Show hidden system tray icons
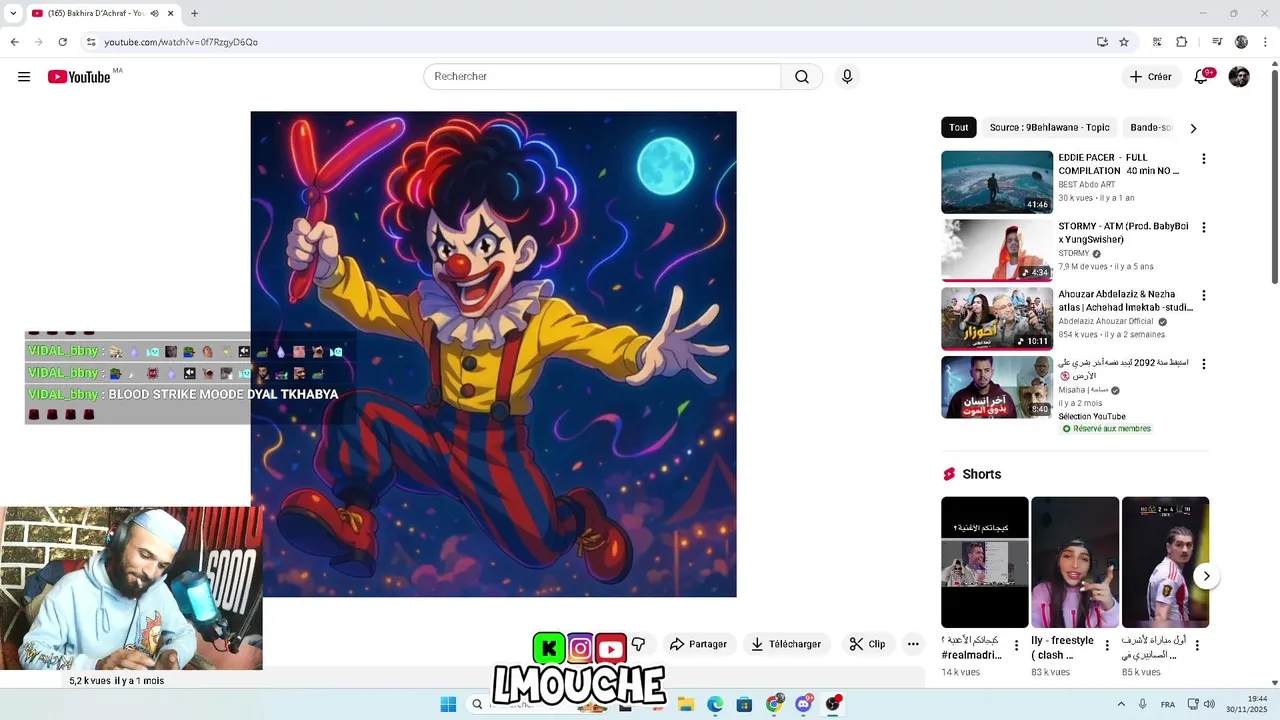 coord(1121,704)
